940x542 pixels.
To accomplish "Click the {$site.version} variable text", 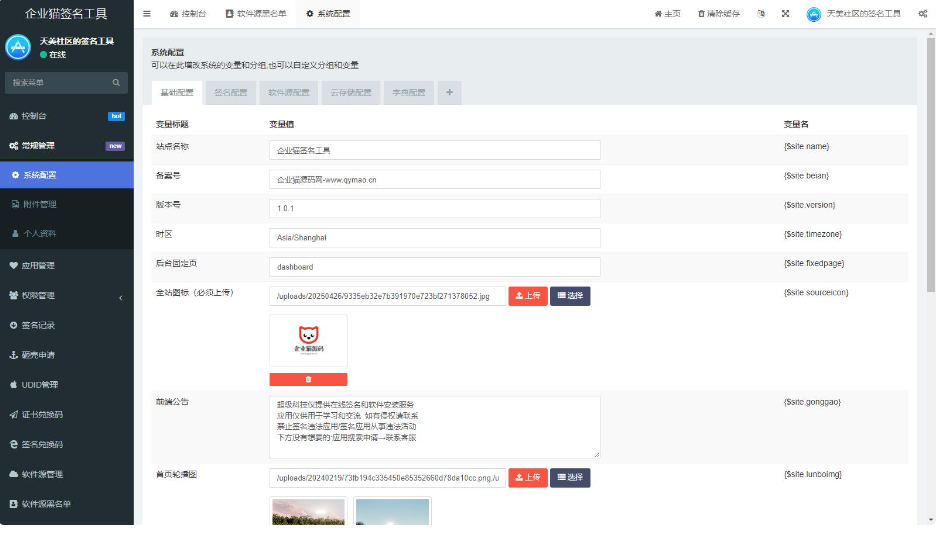I will (809, 205).
